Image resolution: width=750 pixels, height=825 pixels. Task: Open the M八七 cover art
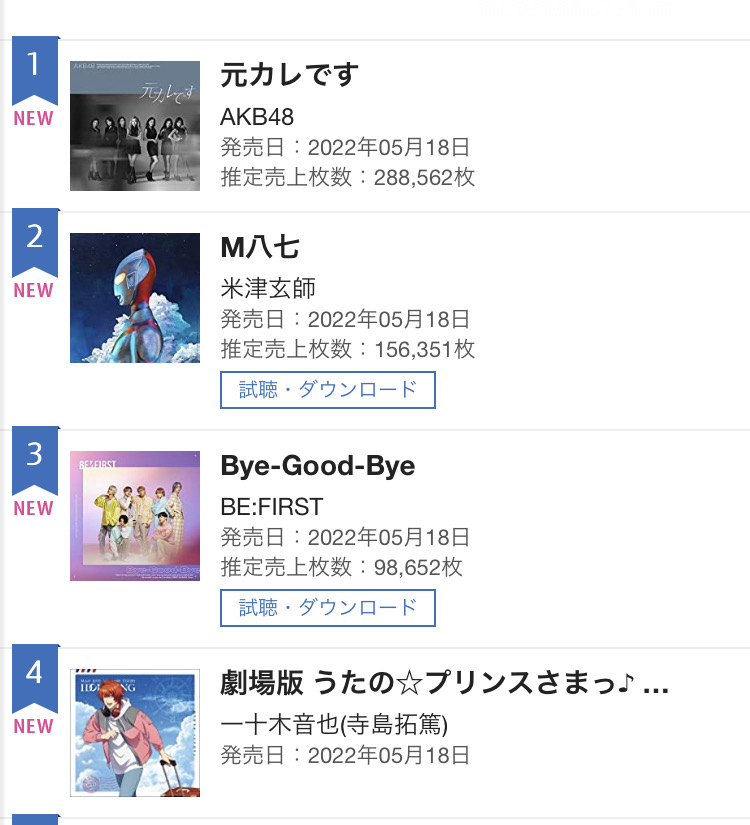[135, 298]
